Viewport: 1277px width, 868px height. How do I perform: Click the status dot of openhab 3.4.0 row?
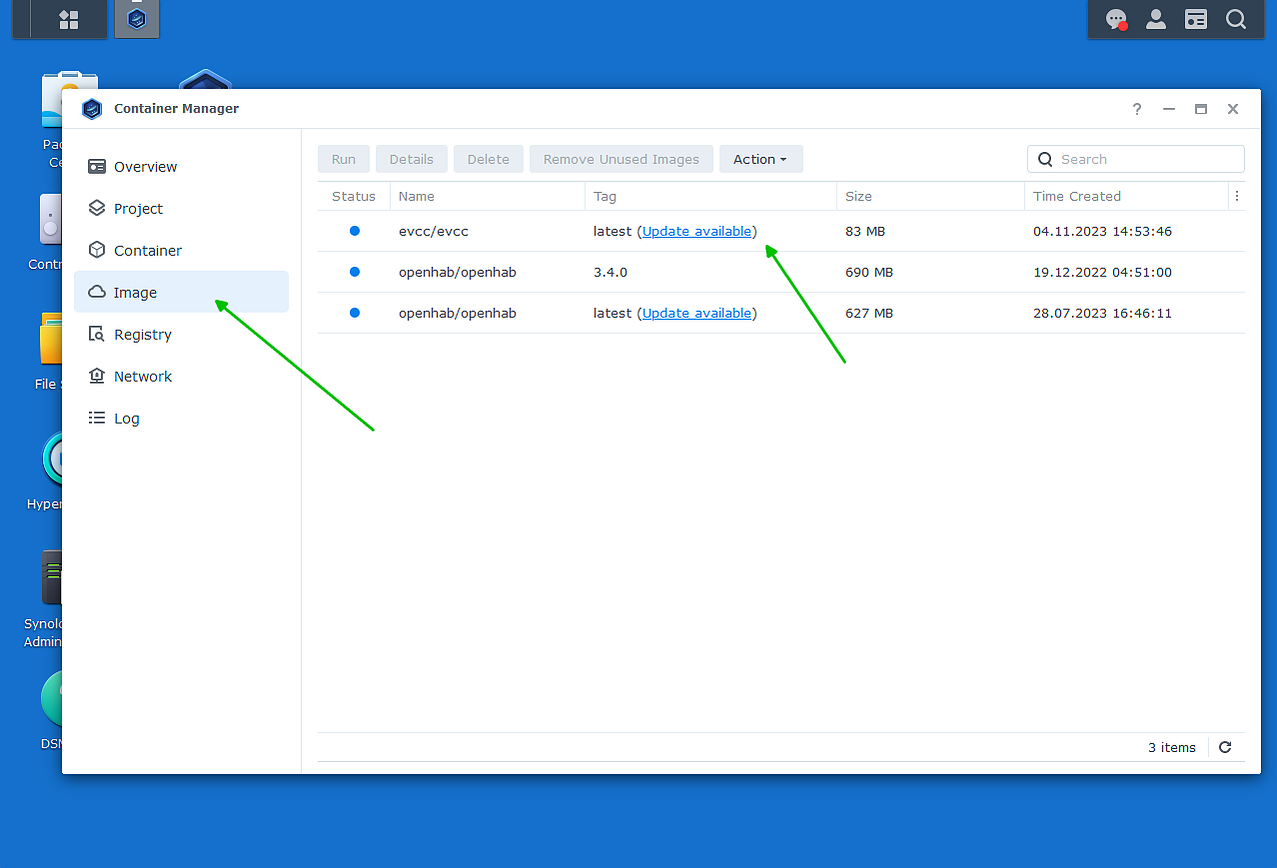click(354, 272)
